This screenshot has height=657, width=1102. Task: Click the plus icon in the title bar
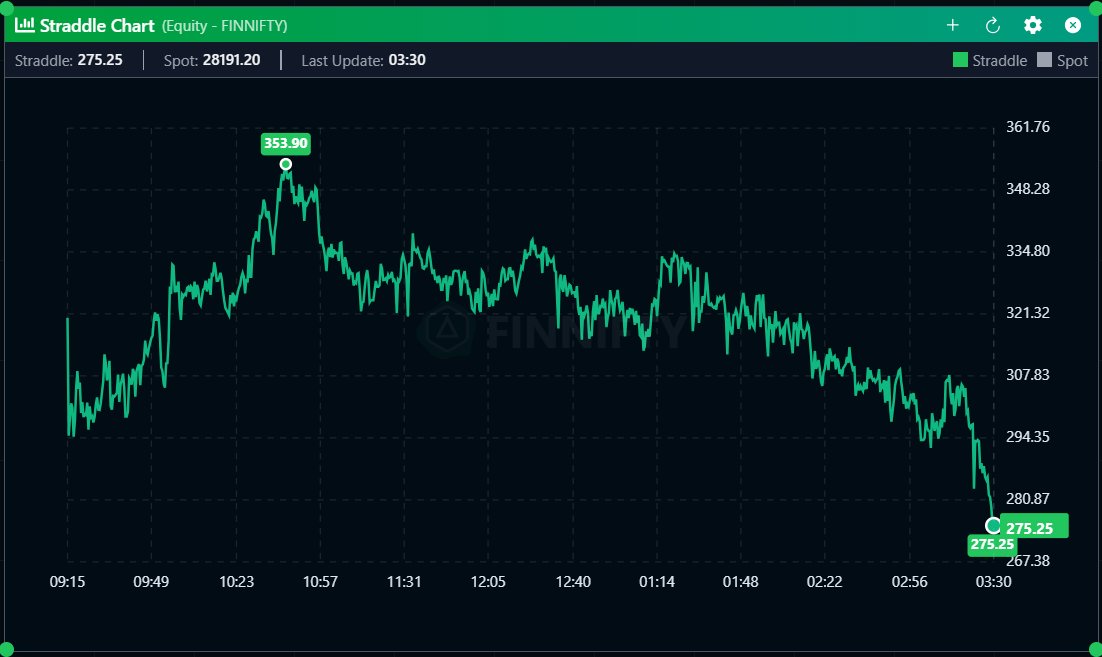(x=952, y=25)
